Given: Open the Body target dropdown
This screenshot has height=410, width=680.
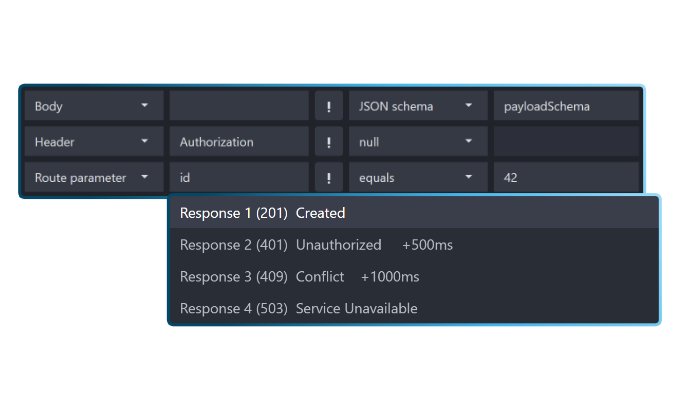Looking at the screenshot, I should tap(93, 106).
